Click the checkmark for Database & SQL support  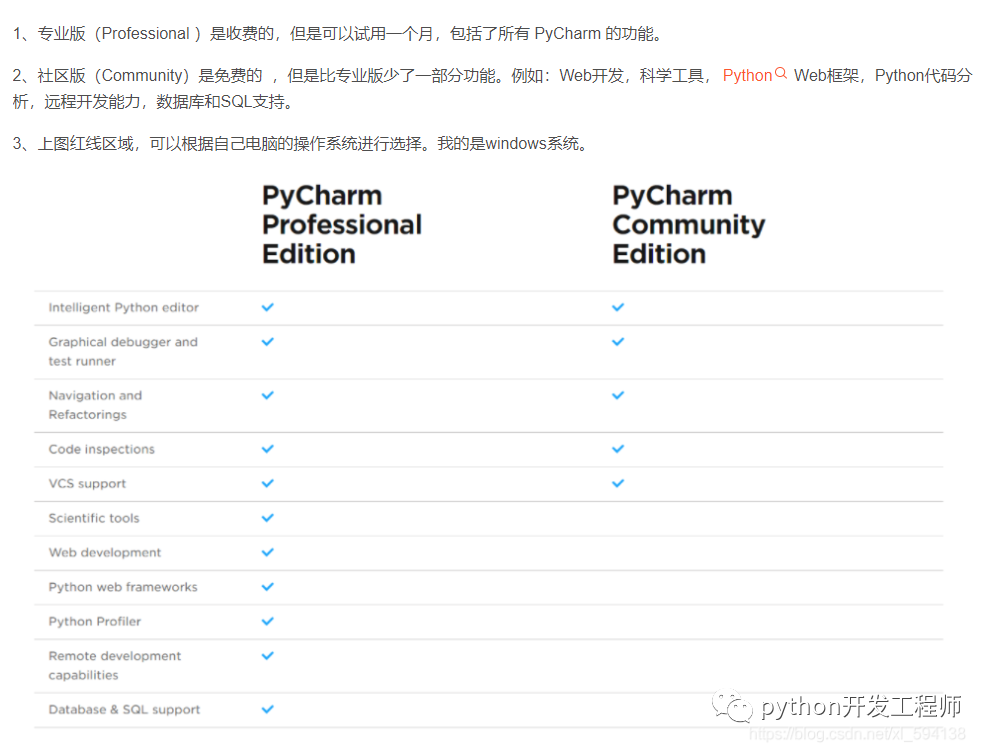click(x=268, y=709)
